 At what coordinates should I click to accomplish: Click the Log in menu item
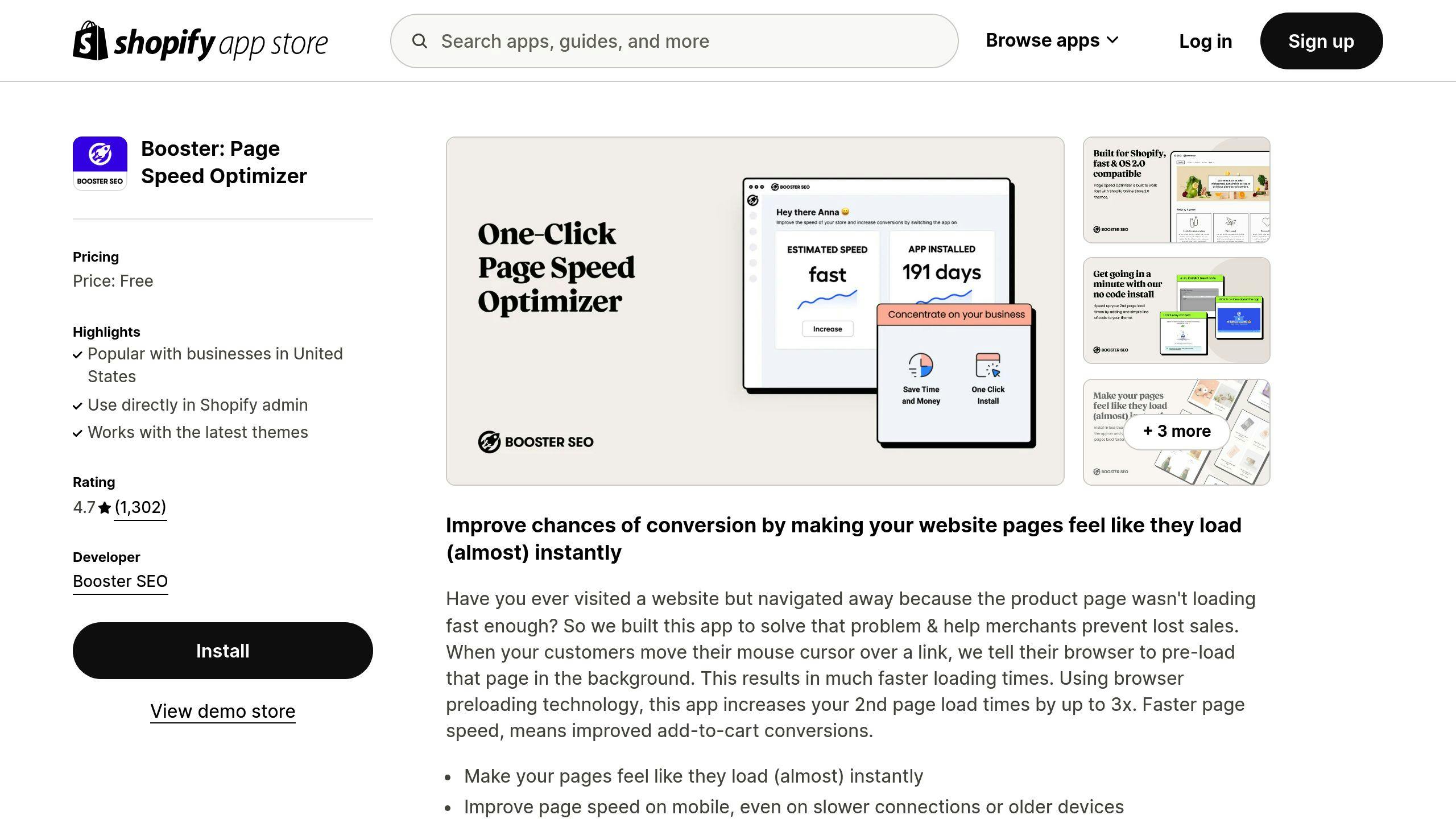click(1205, 41)
